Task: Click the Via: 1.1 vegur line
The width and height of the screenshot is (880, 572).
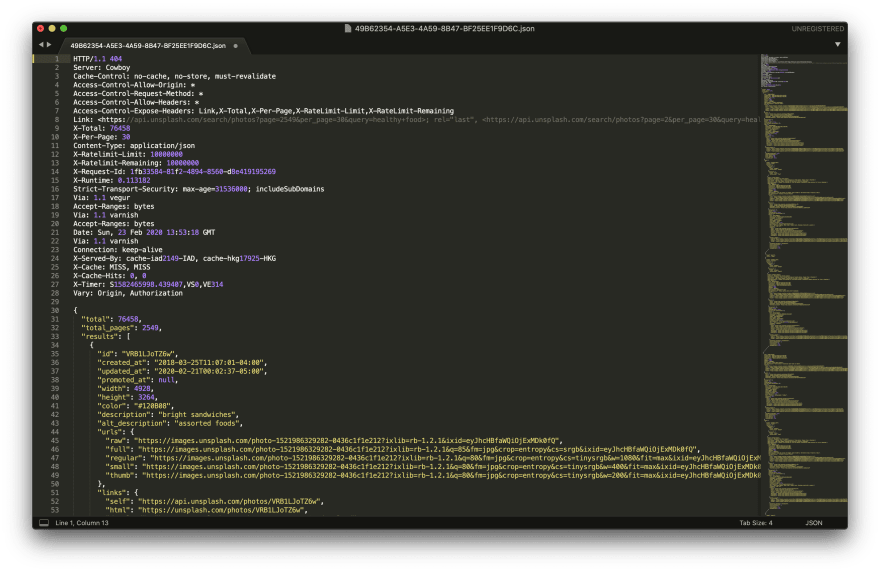Action: coord(102,198)
